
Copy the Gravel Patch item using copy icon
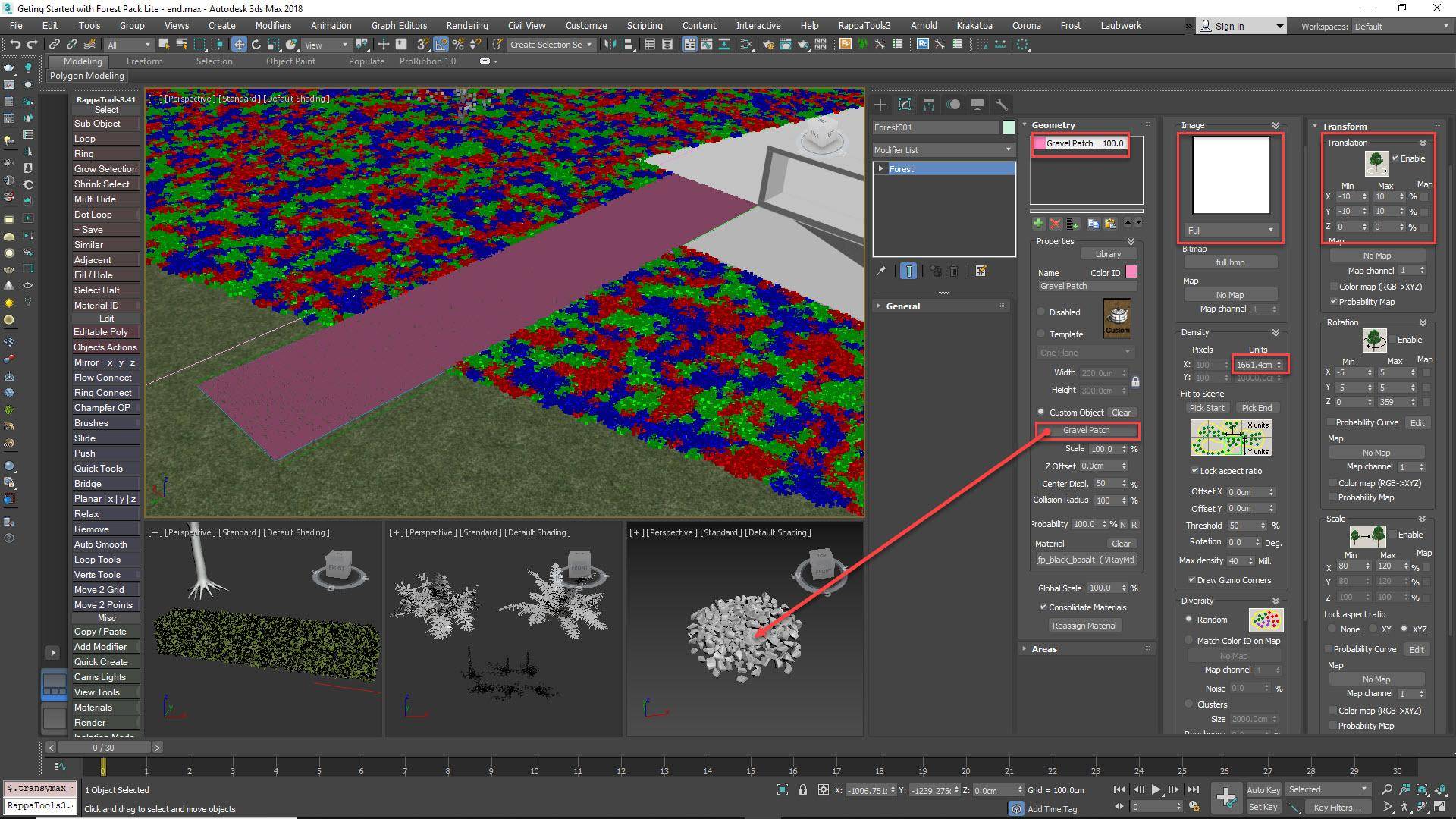click(1094, 224)
